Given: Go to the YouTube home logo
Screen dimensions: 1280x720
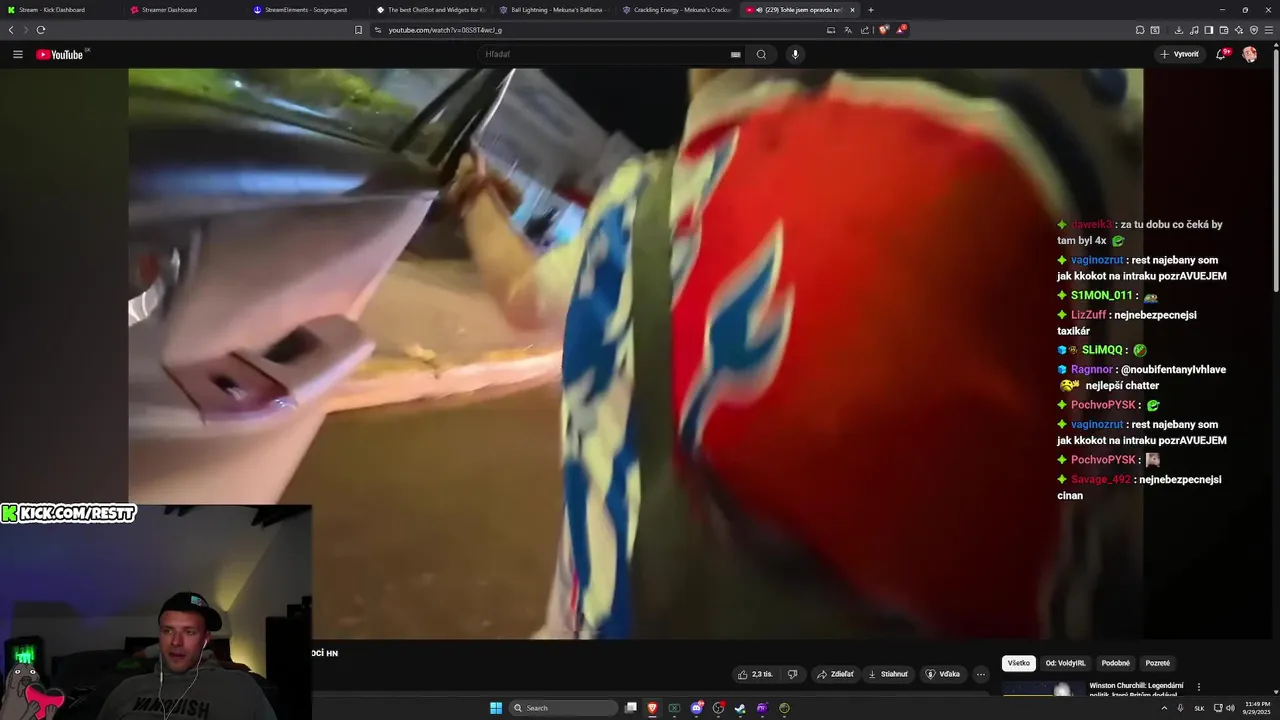Looking at the screenshot, I should tap(62, 54).
